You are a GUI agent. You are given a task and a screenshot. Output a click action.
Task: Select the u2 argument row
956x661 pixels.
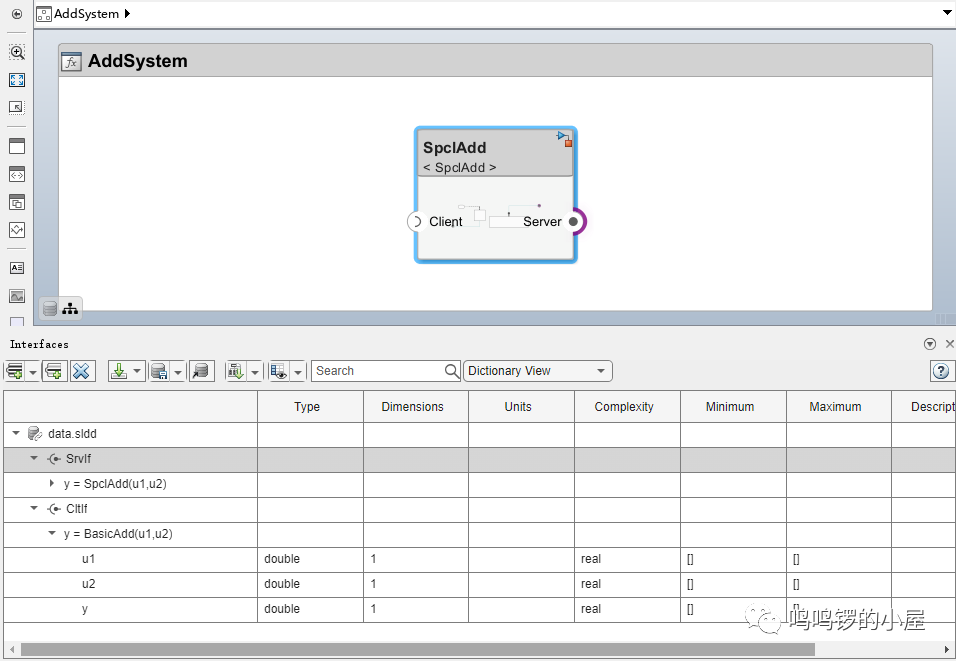tap(479, 584)
